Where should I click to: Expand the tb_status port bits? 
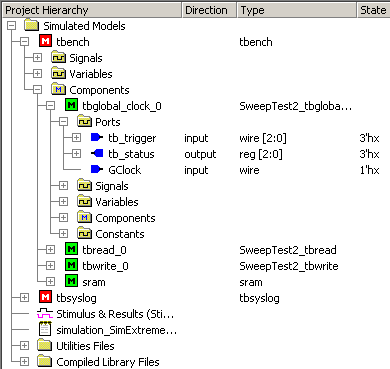point(76,153)
